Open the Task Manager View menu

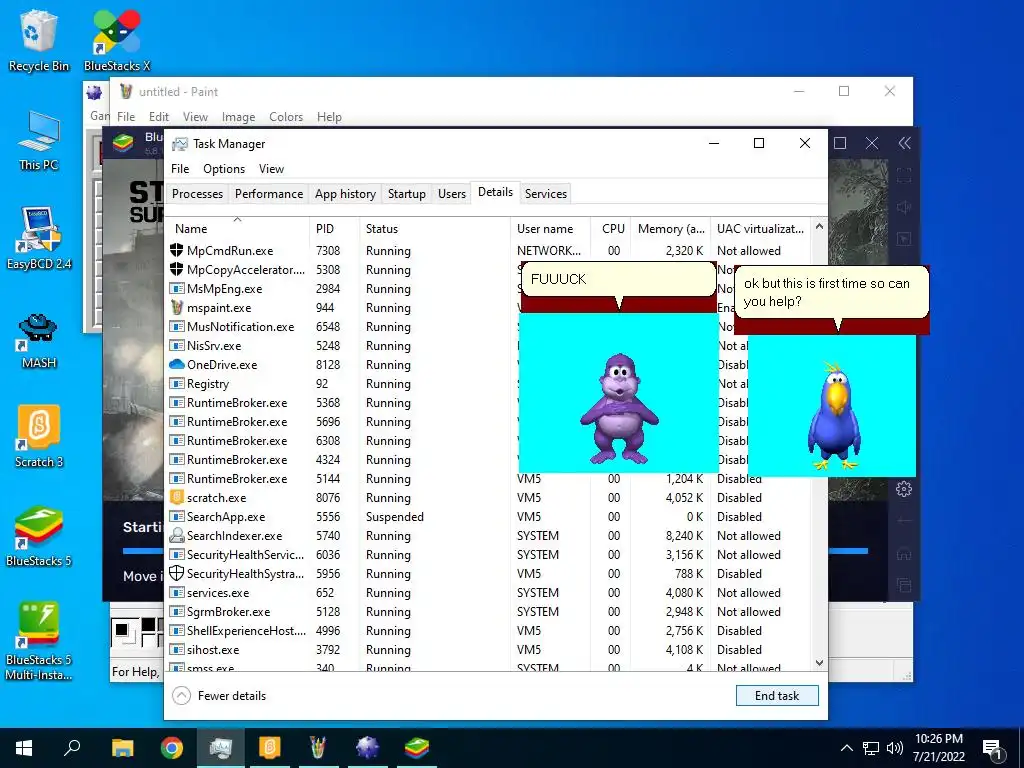tap(271, 168)
